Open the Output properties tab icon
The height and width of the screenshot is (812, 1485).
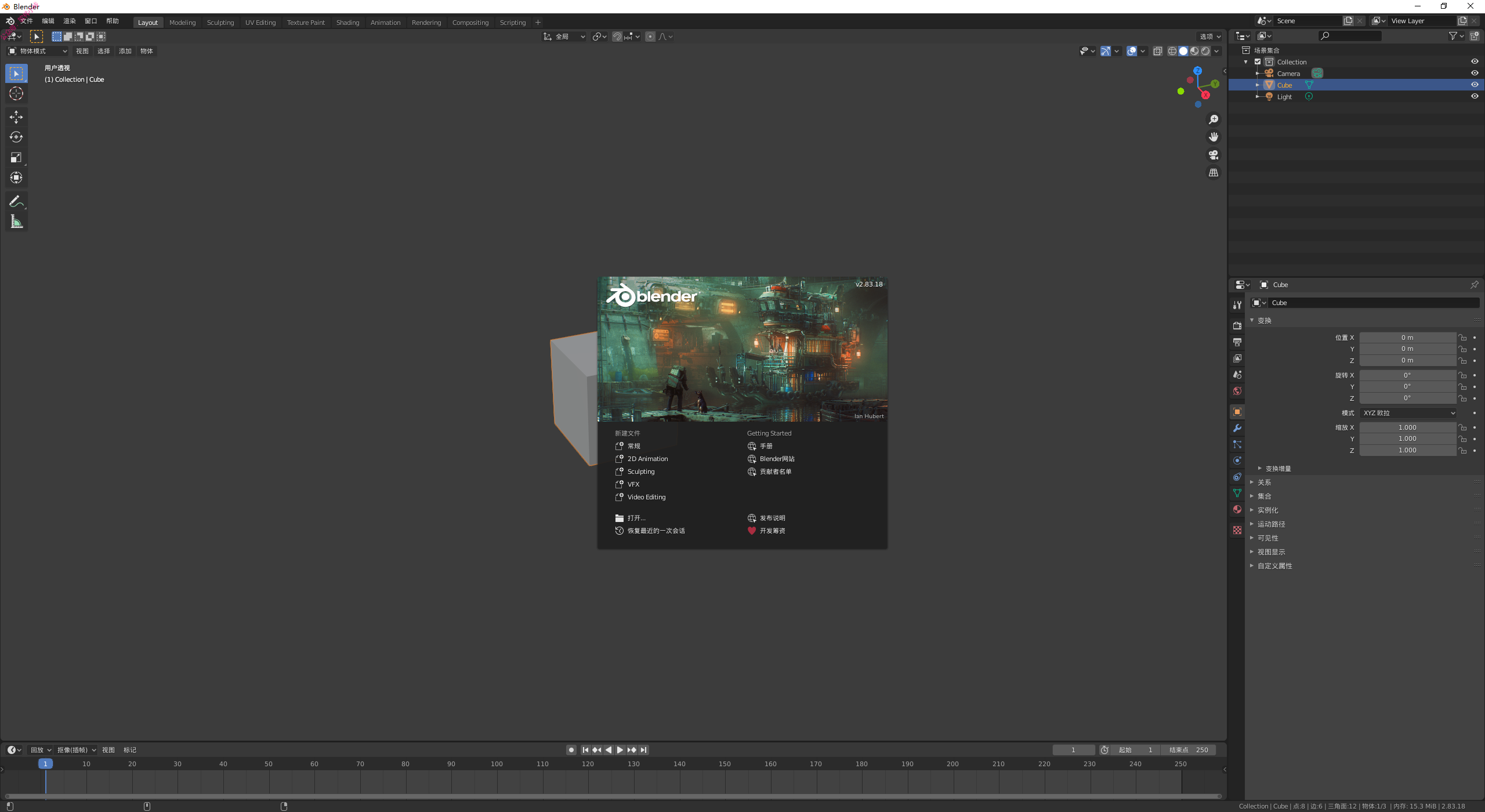point(1237,342)
